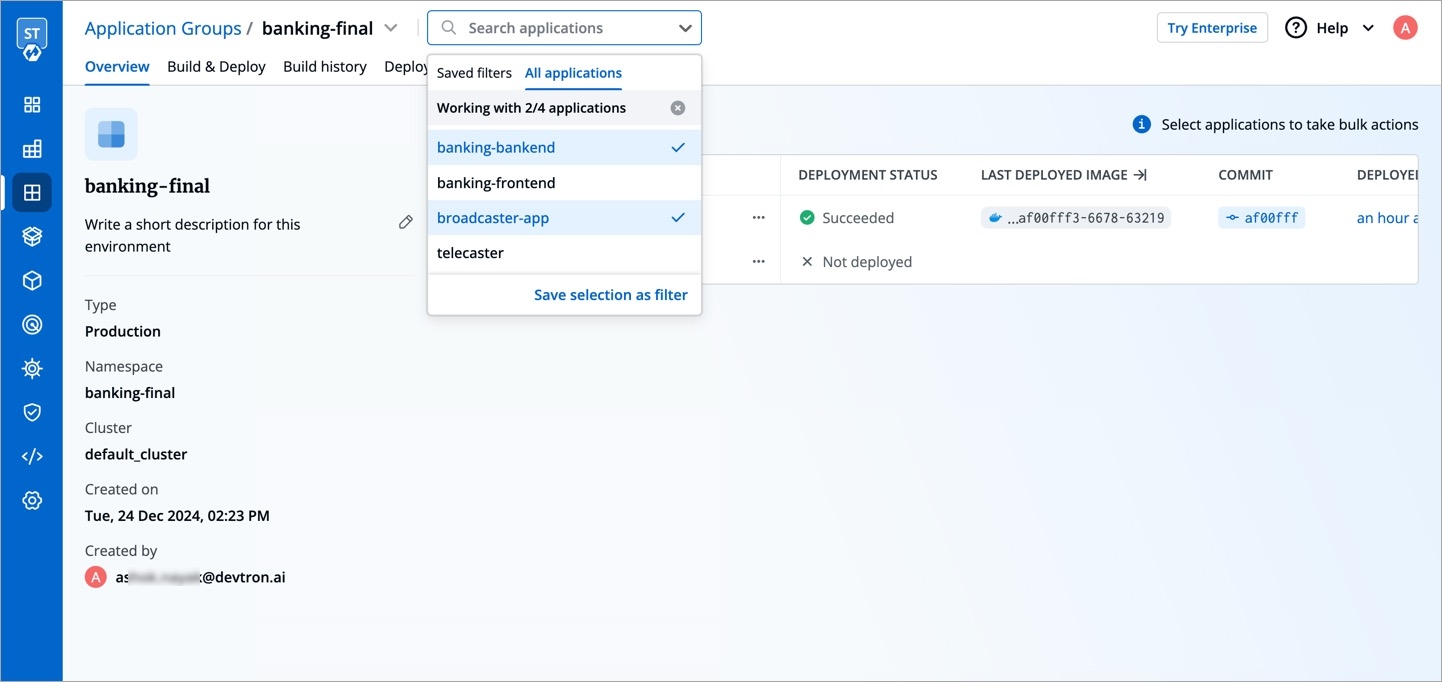
Task: Expand the Help dropdown chevron
Action: [1368, 28]
